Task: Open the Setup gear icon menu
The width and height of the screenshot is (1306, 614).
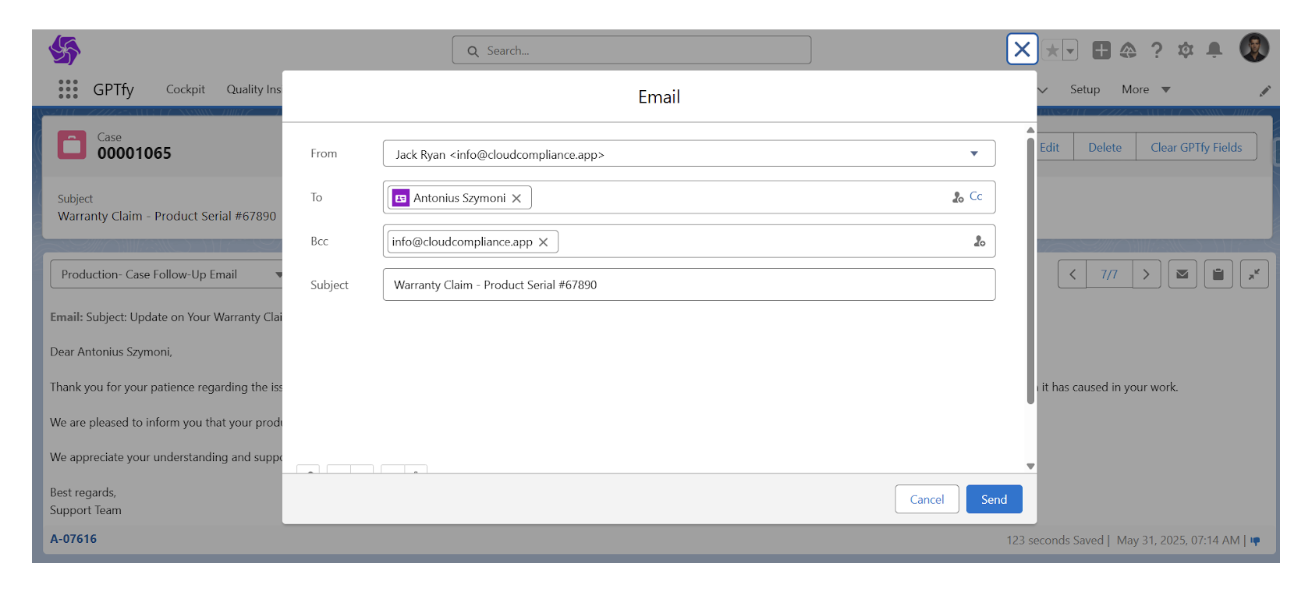Action: [1185, 50]
